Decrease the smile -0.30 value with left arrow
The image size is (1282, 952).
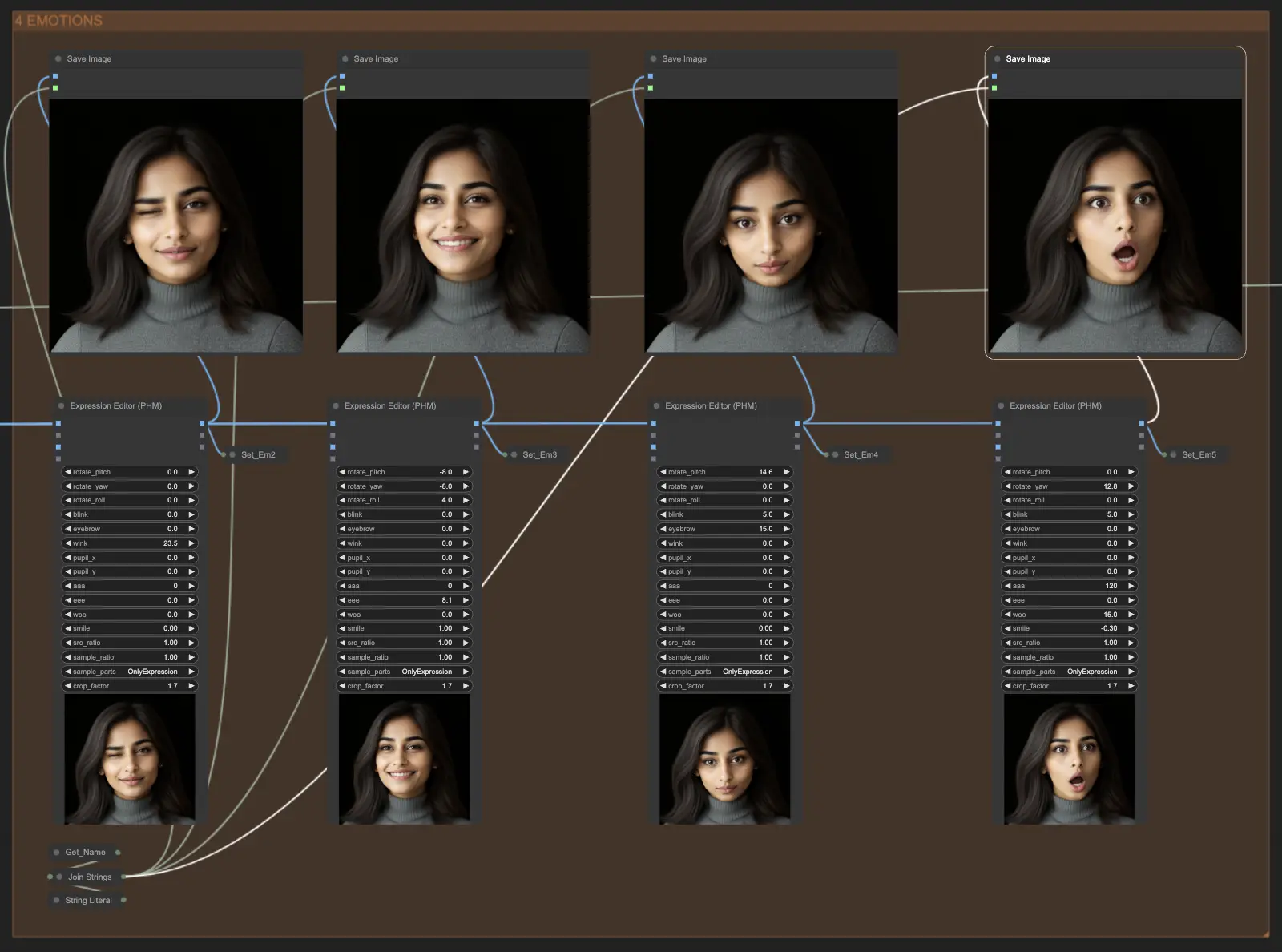click(1007, 629)
